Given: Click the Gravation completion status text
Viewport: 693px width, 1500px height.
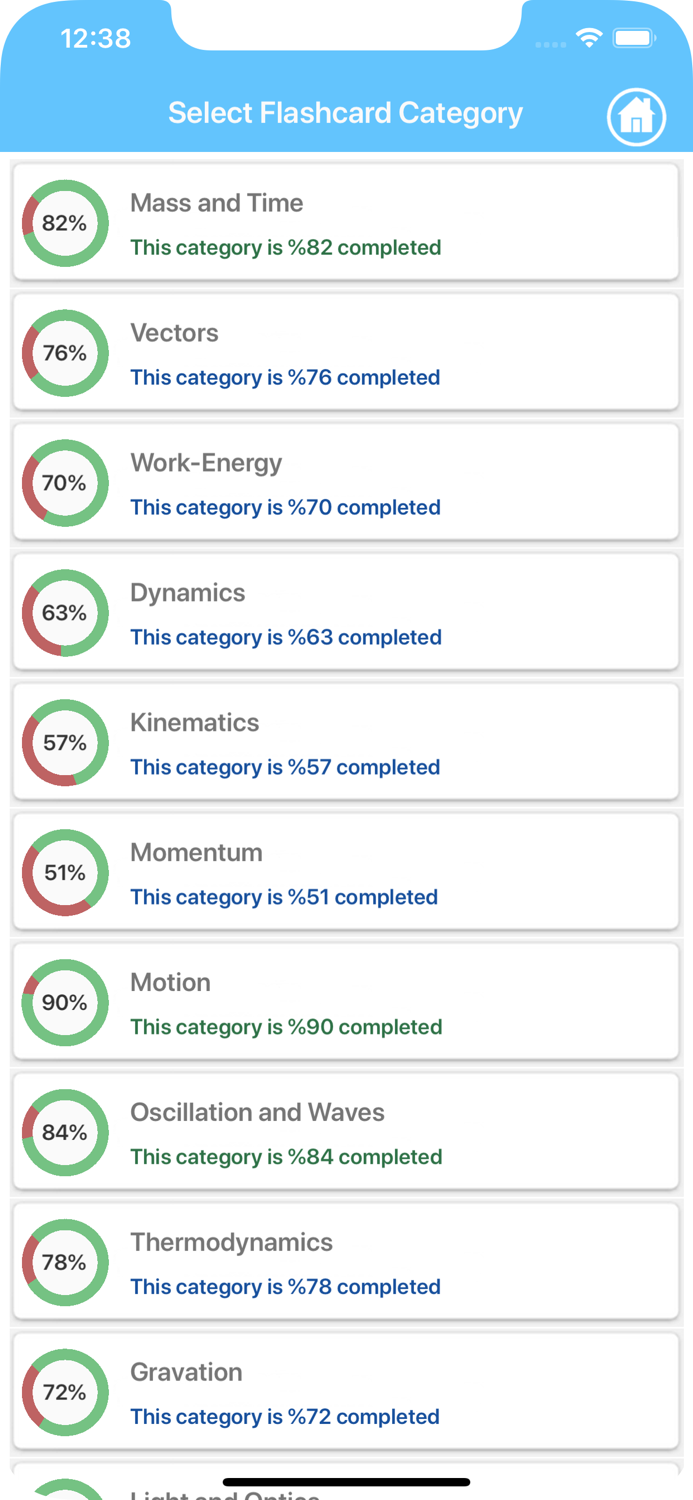Looking at the screenshot, I should click(x=284, y=1417).
